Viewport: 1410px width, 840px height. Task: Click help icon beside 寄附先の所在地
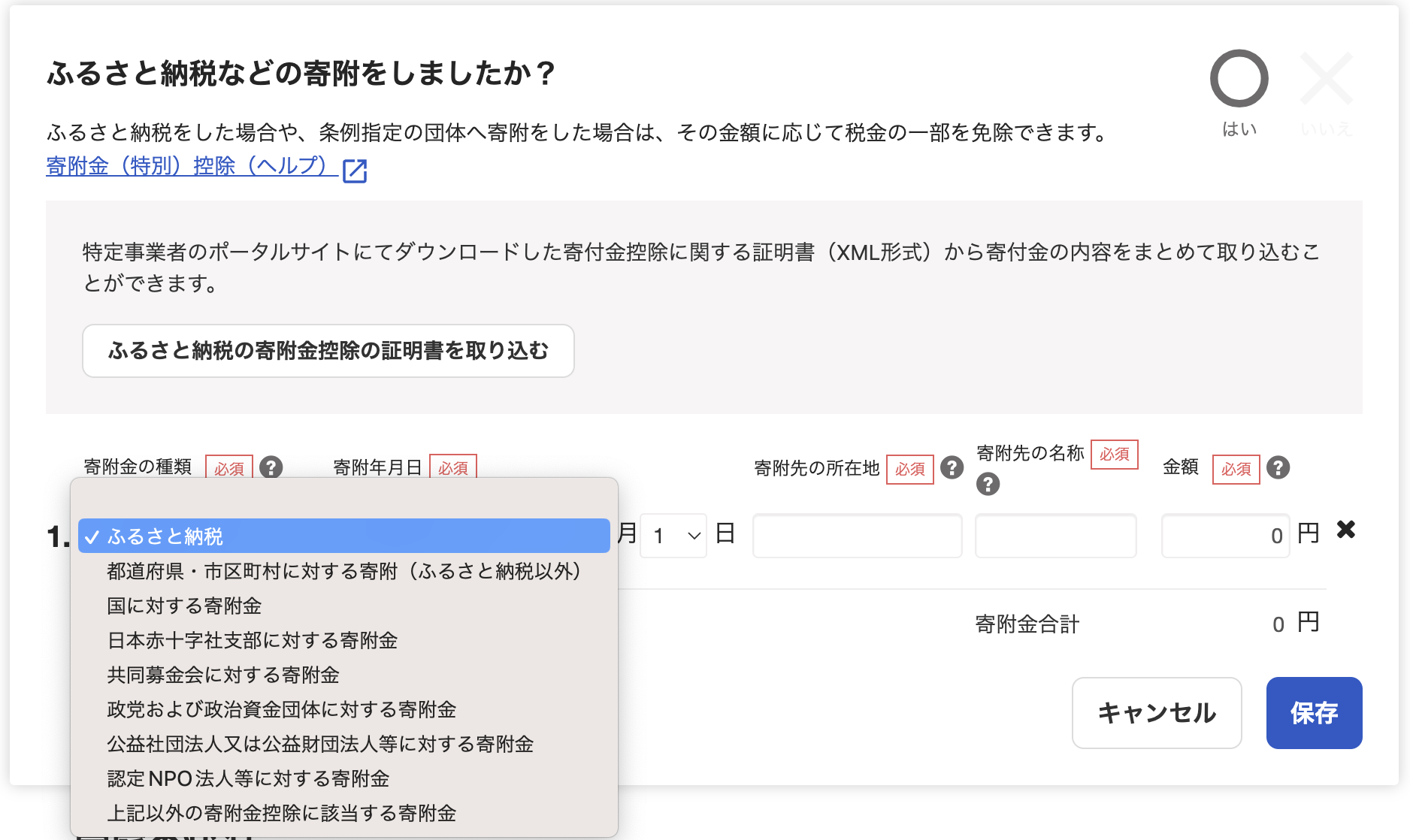point(952,467)
